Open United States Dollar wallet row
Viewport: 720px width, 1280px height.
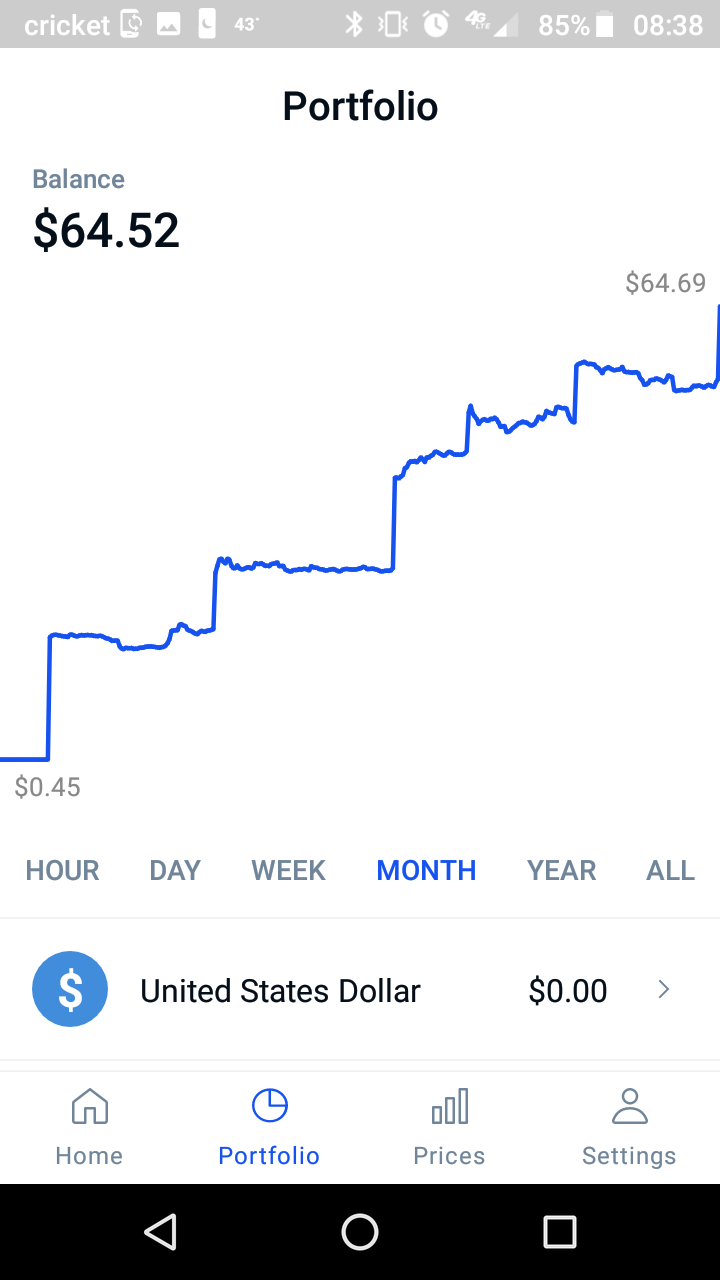point(280,991)
